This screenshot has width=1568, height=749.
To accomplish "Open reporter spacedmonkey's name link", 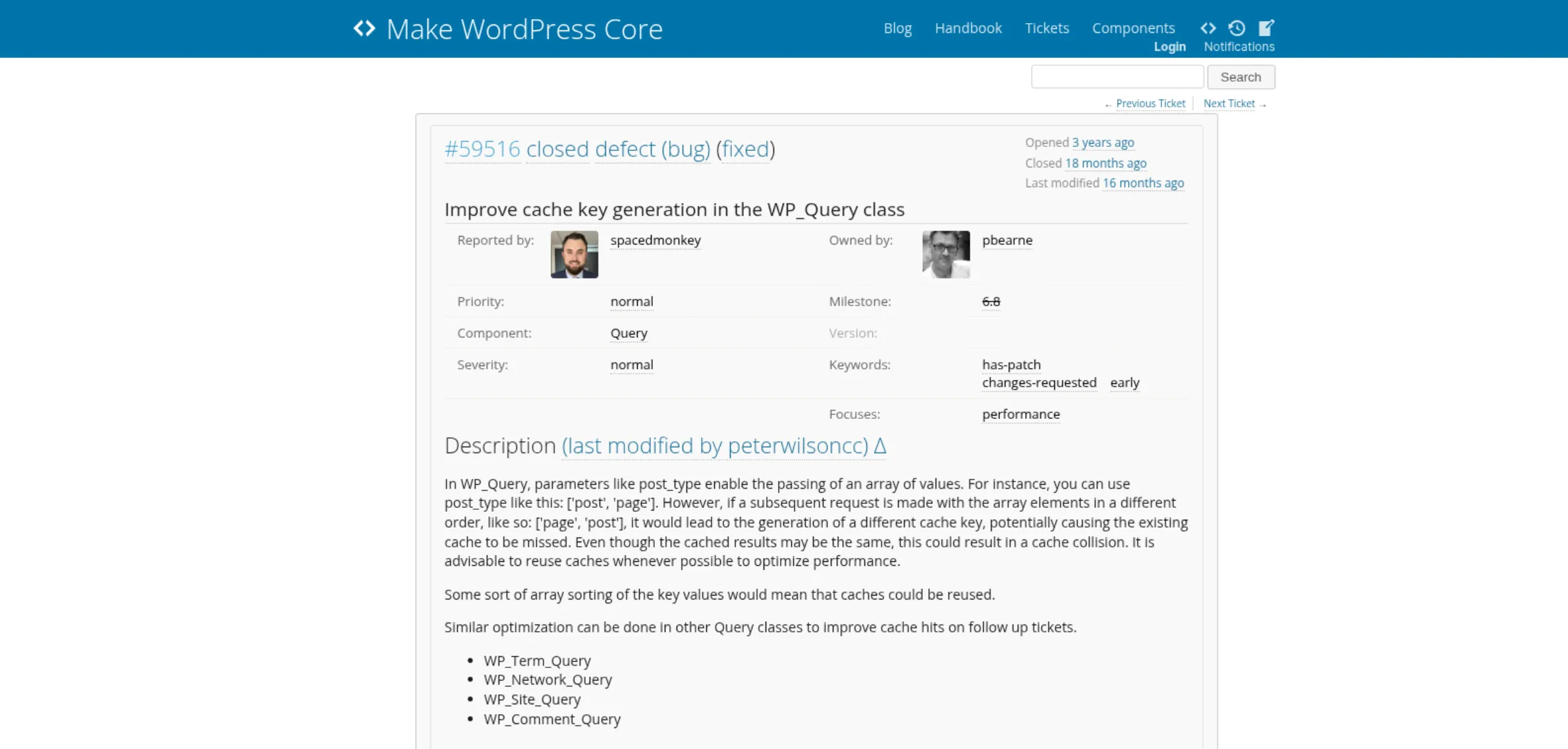I will click(656, 240).
